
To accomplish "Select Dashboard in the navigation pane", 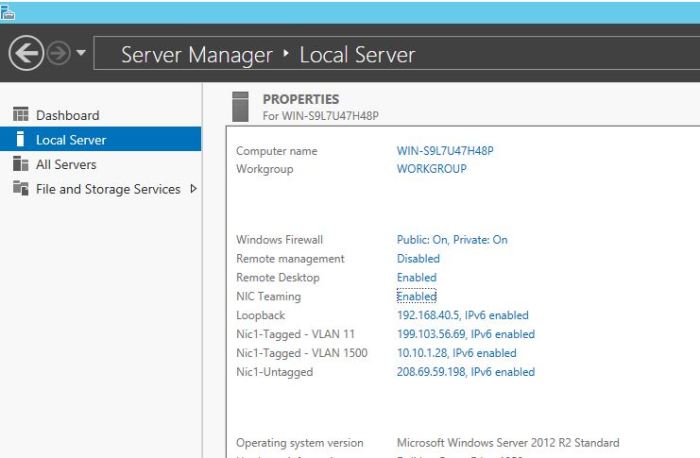I will [x=67, y=115].
